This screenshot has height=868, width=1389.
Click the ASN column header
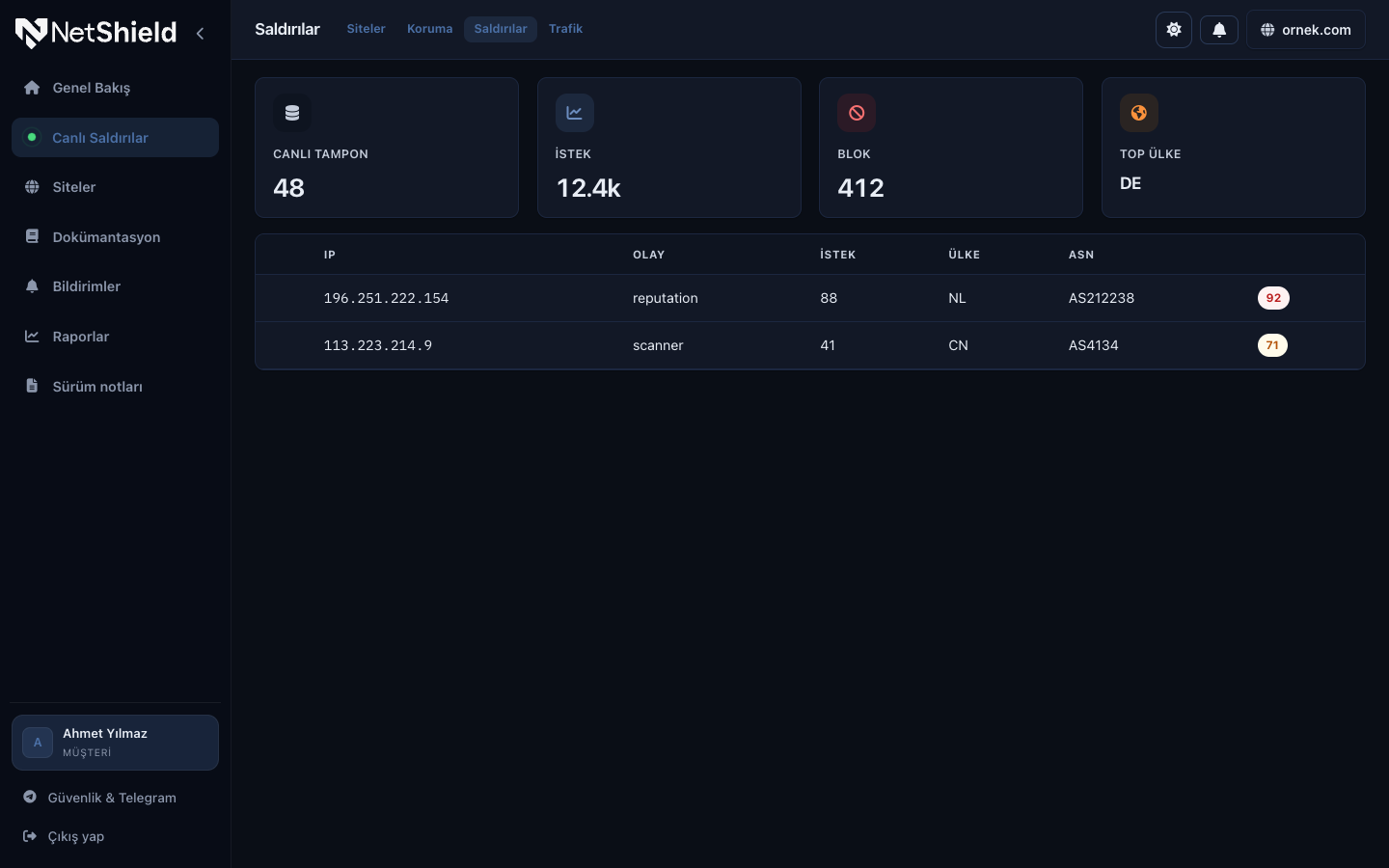(x=1081, y=255)
